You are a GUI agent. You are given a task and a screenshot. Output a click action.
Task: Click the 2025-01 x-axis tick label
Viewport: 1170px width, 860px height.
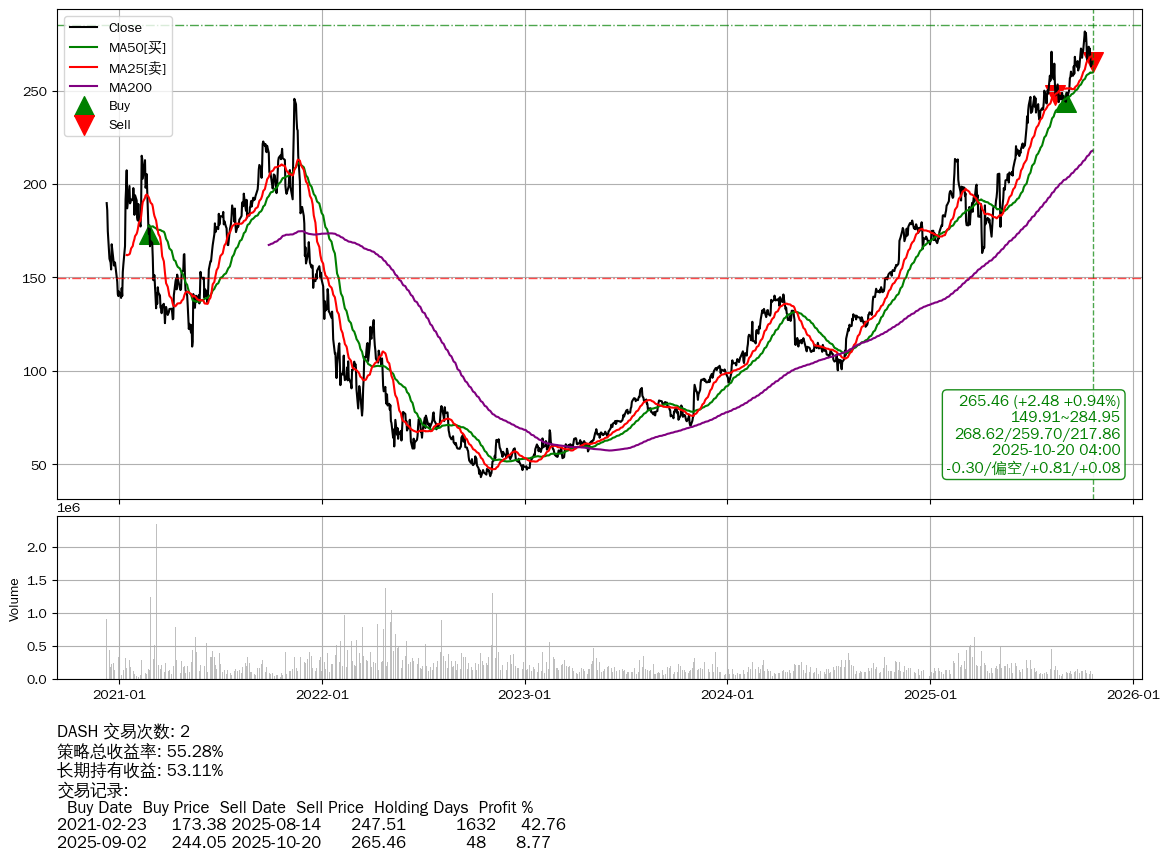[930, 694]
